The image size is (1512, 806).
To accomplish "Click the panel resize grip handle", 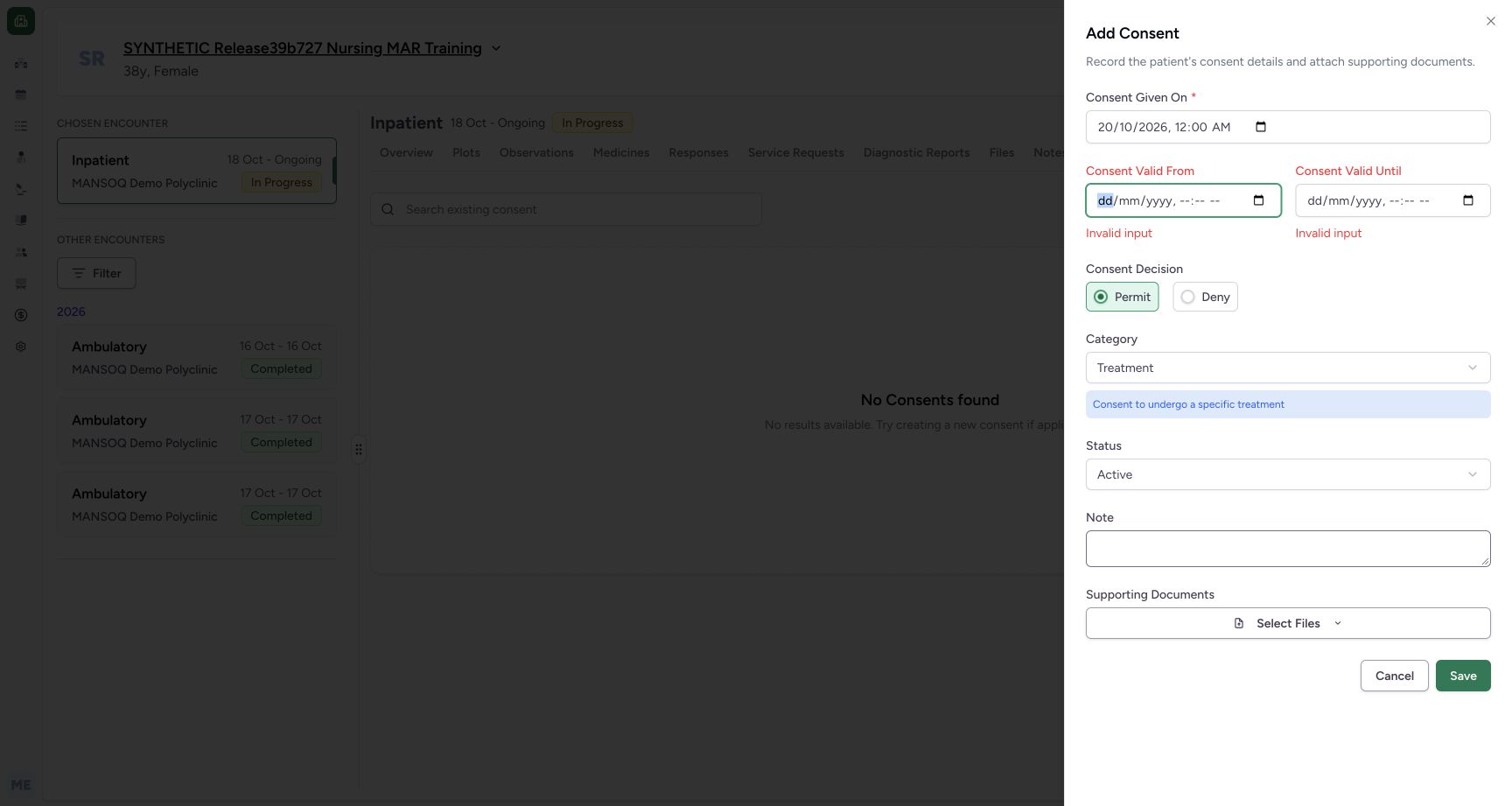I will click(359, 449).
